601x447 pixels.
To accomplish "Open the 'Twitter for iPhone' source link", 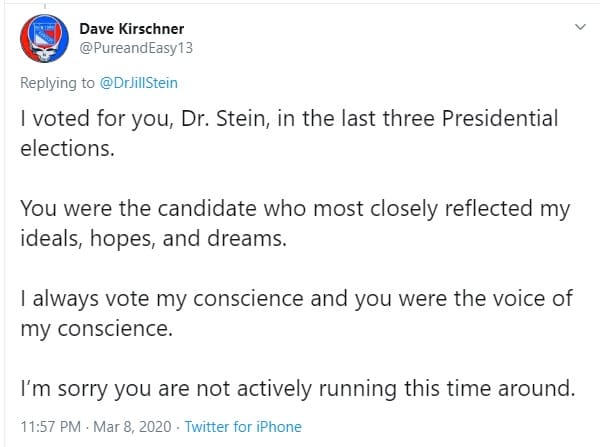I will click(x=243, y=427).
